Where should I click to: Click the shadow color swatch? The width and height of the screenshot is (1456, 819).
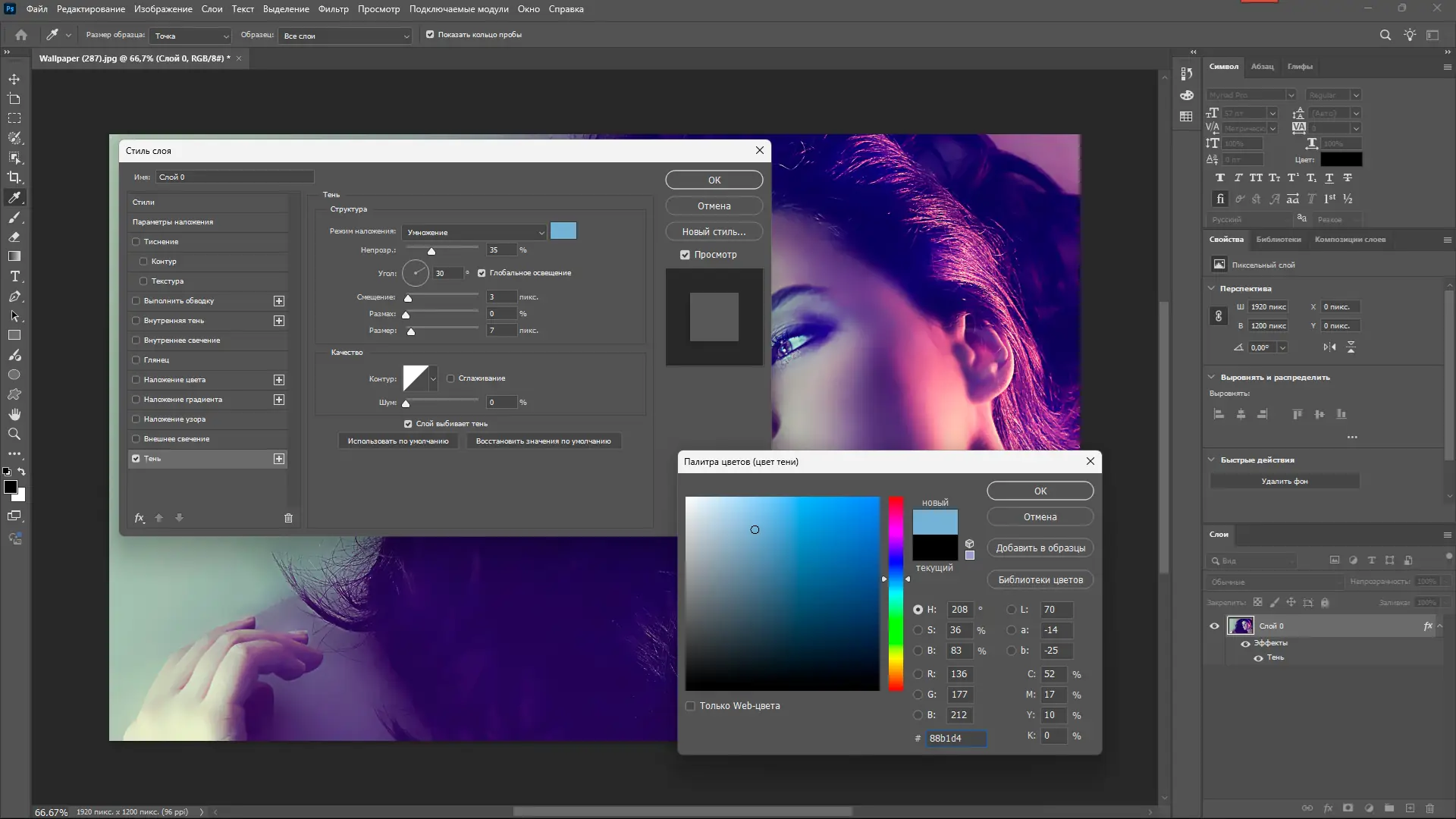[x=563, y=231]
